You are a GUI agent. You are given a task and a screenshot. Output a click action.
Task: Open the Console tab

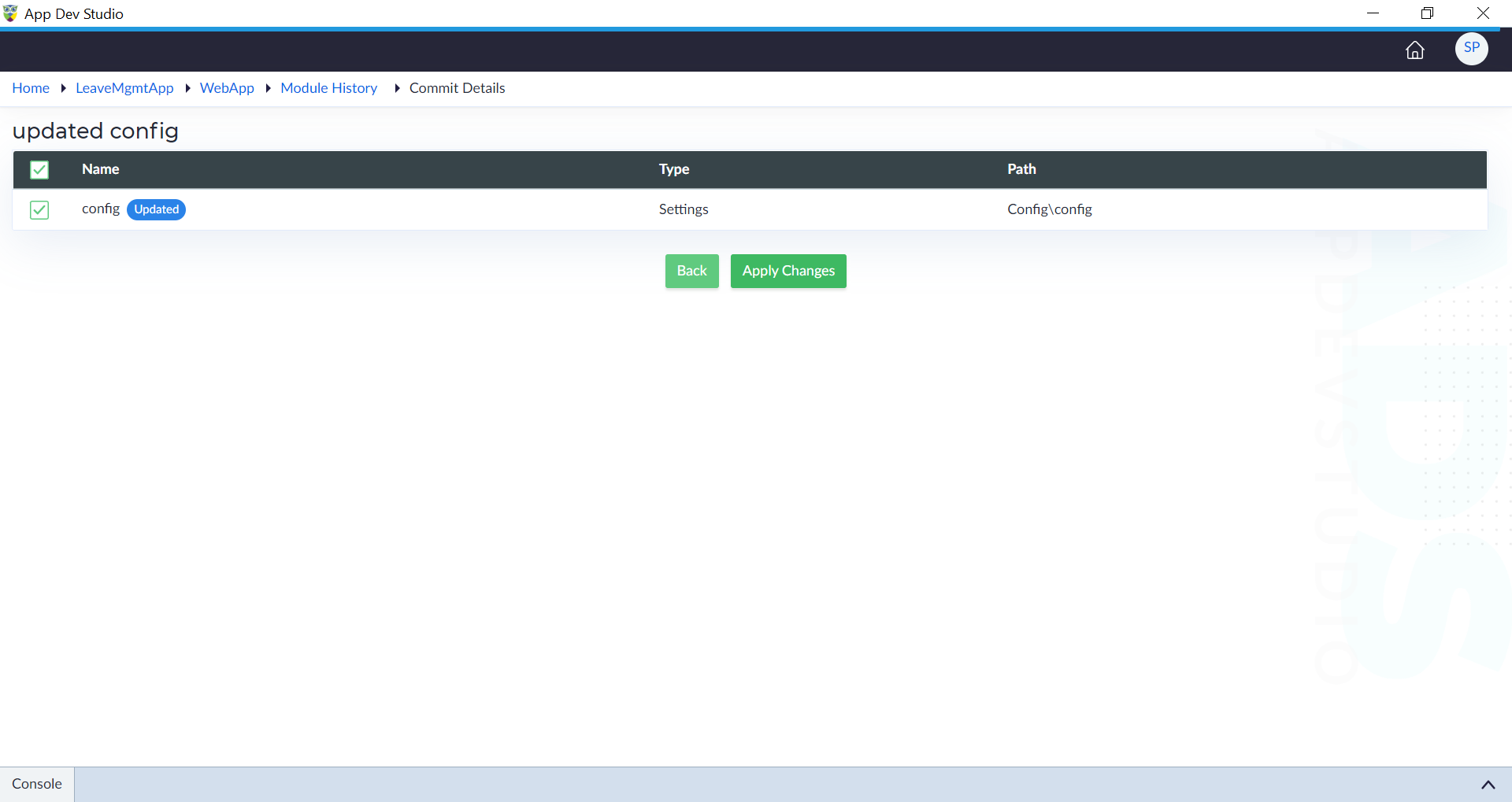click(37, 784)
